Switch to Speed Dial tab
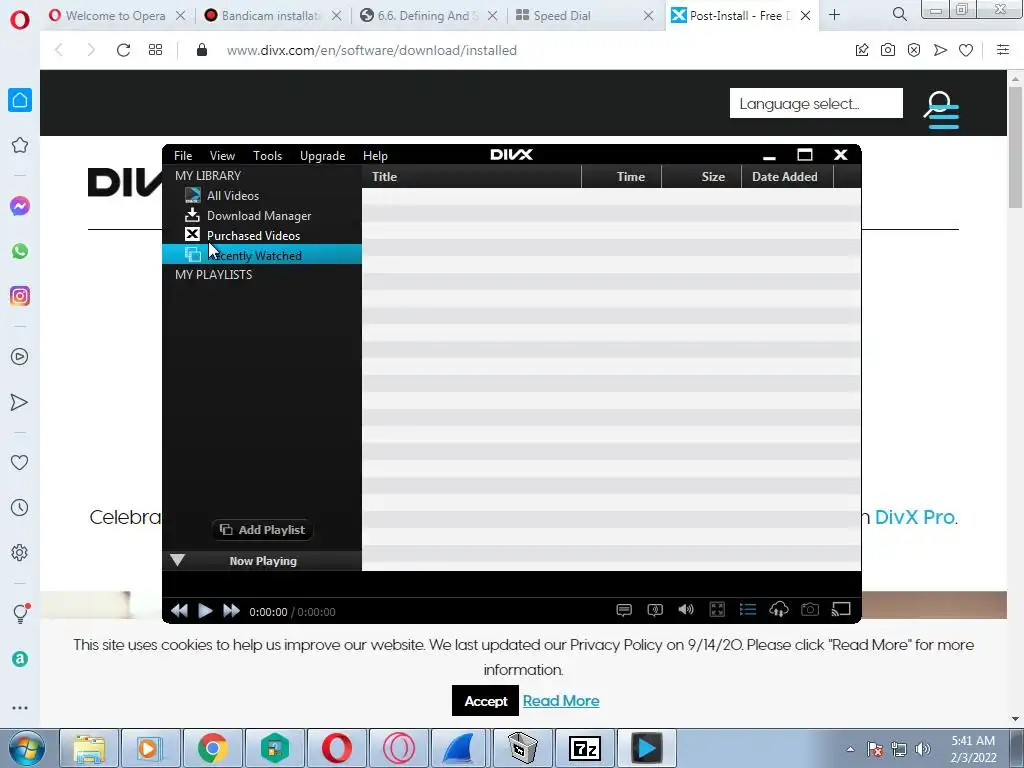 tap(562, 16)
